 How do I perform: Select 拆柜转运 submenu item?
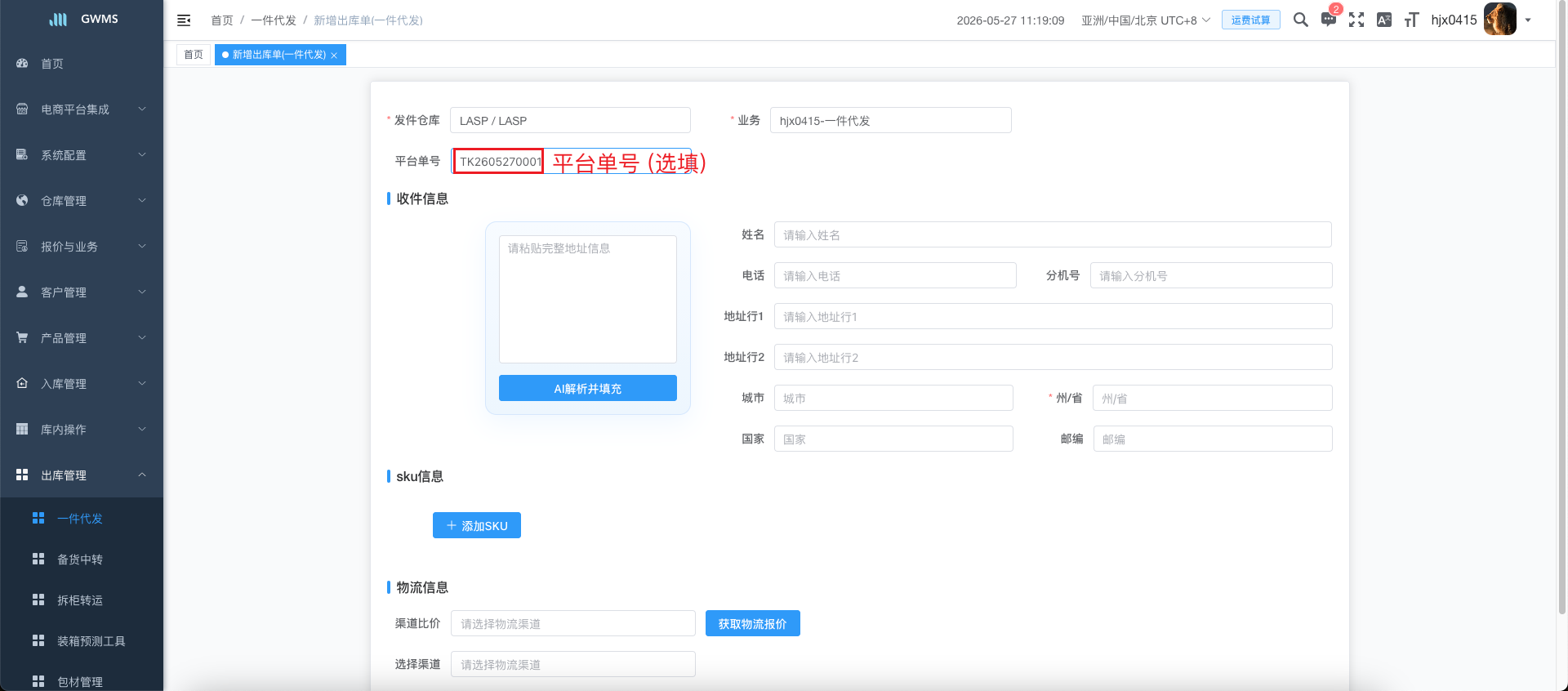(x=82, y=600)
